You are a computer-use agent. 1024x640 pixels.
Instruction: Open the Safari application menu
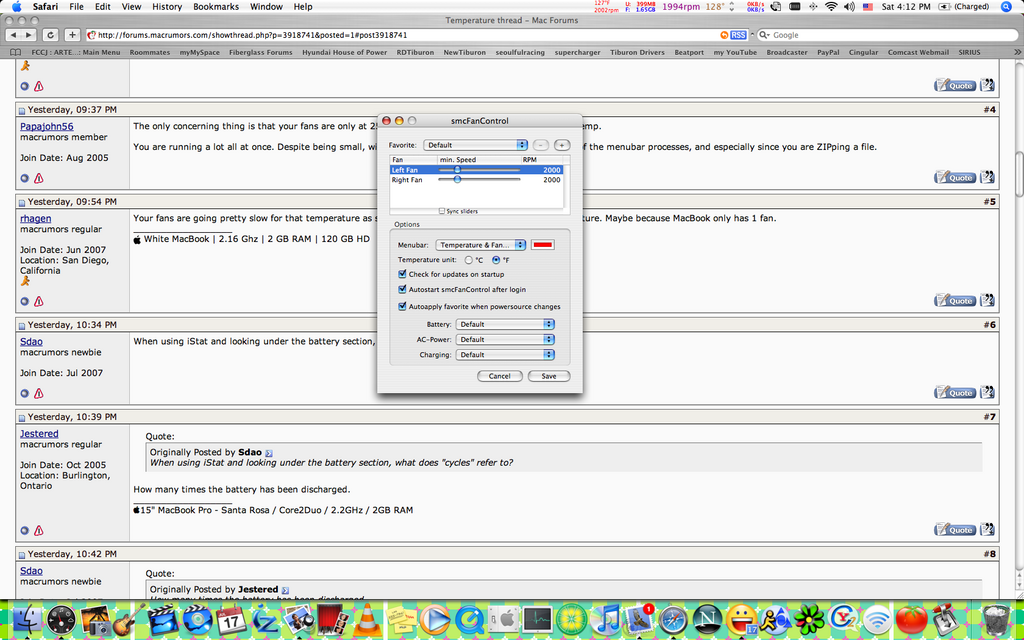tap(45, 7)
